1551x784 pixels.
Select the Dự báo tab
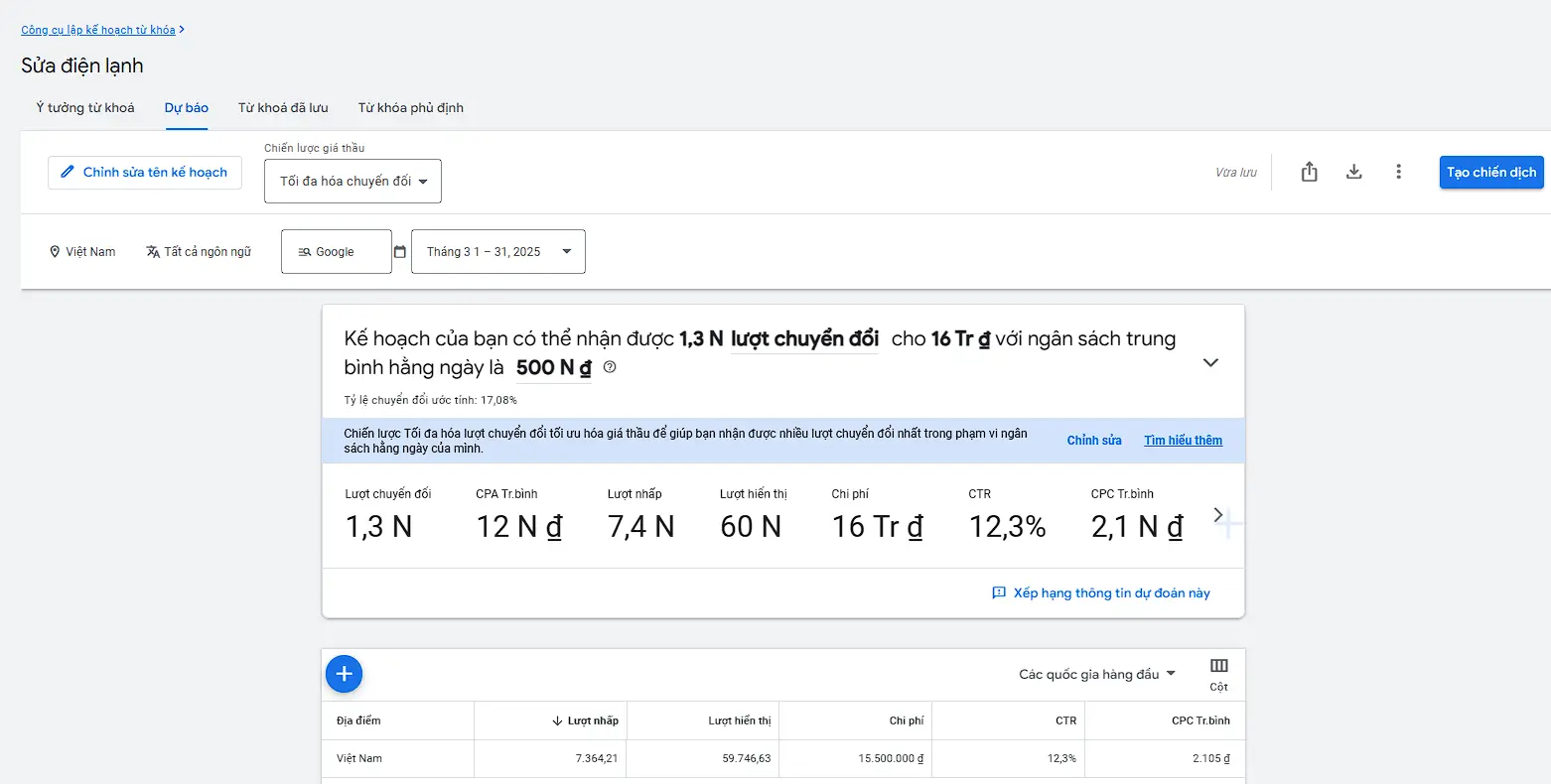[187, 107]
